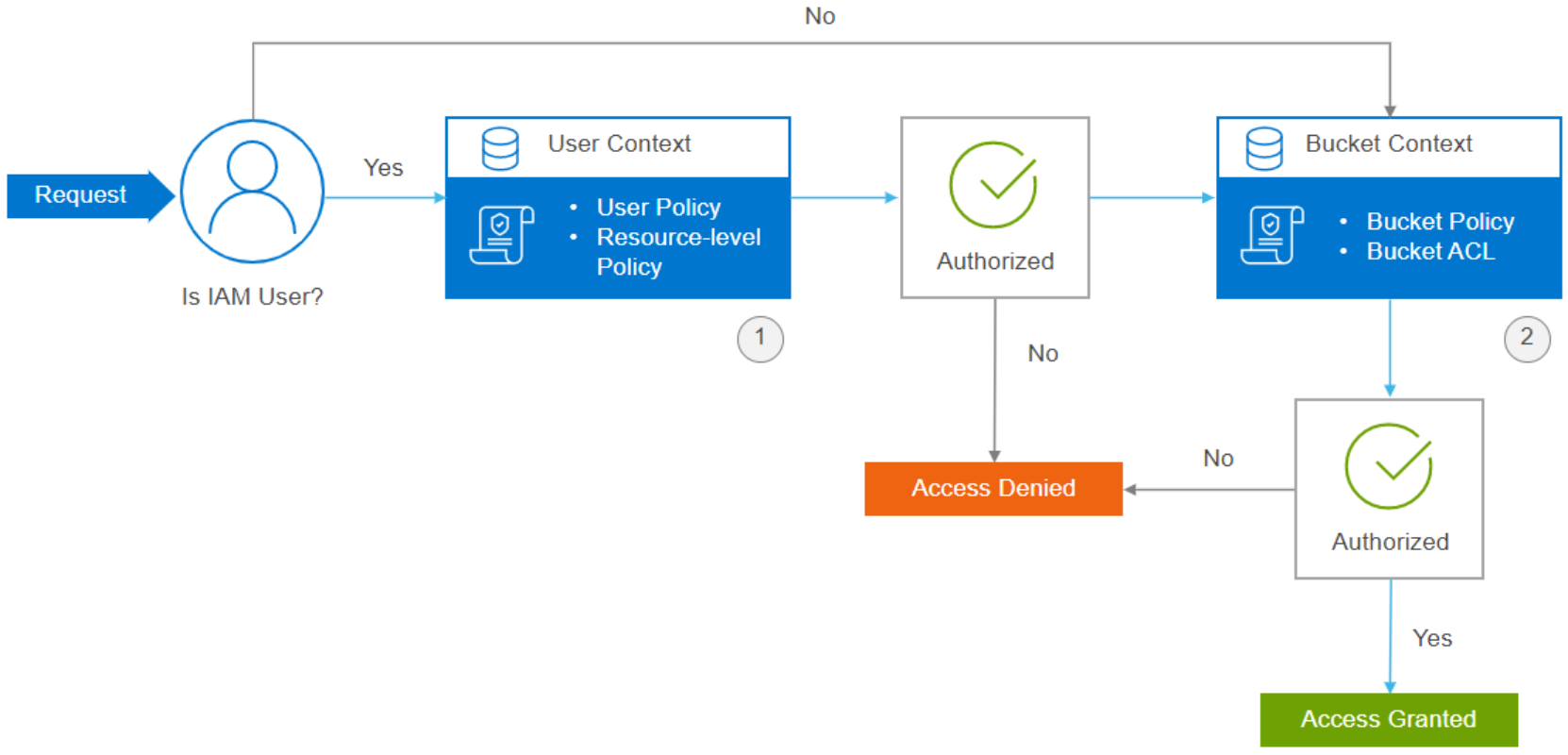Click the No label below the middle Authorized box
This screenshot has height=755, width=1568.
(1043, 353)
